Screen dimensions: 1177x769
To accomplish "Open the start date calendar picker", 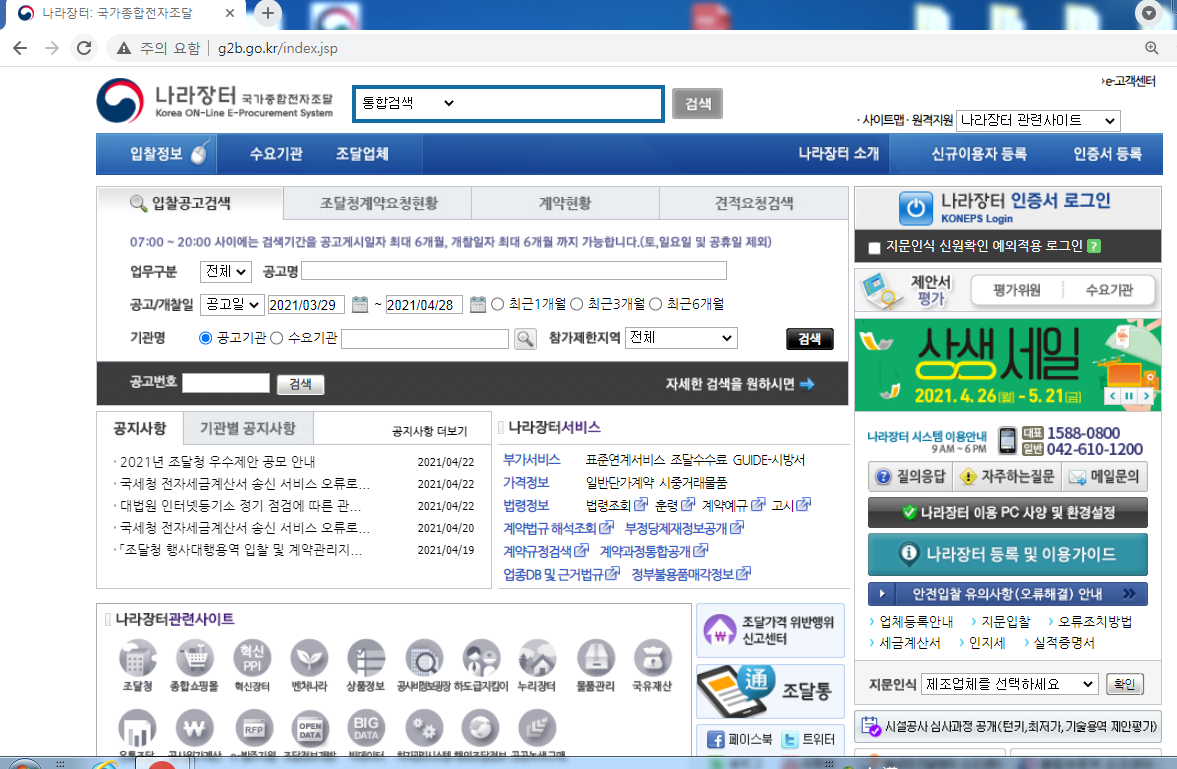I will 360,304.
